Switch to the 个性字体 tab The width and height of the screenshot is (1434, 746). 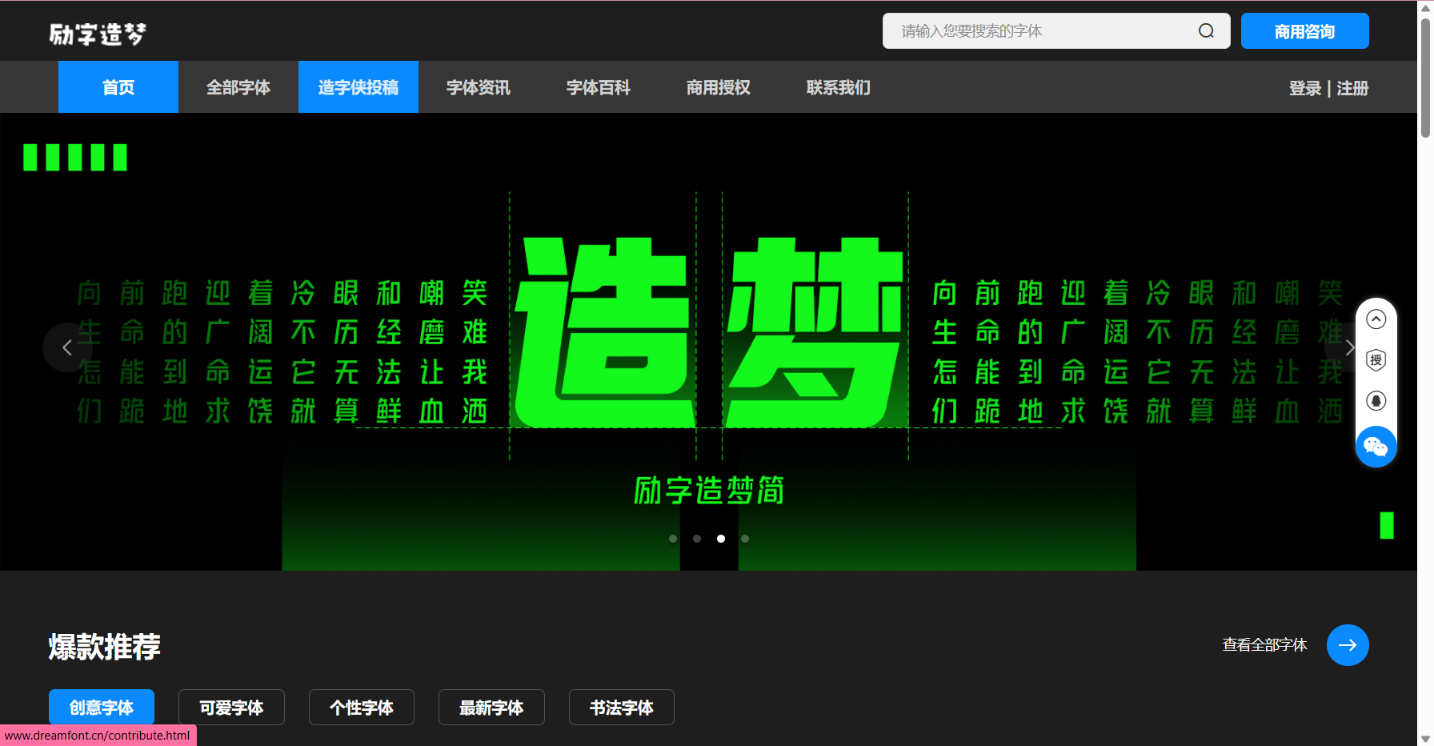tap(361, 707)
